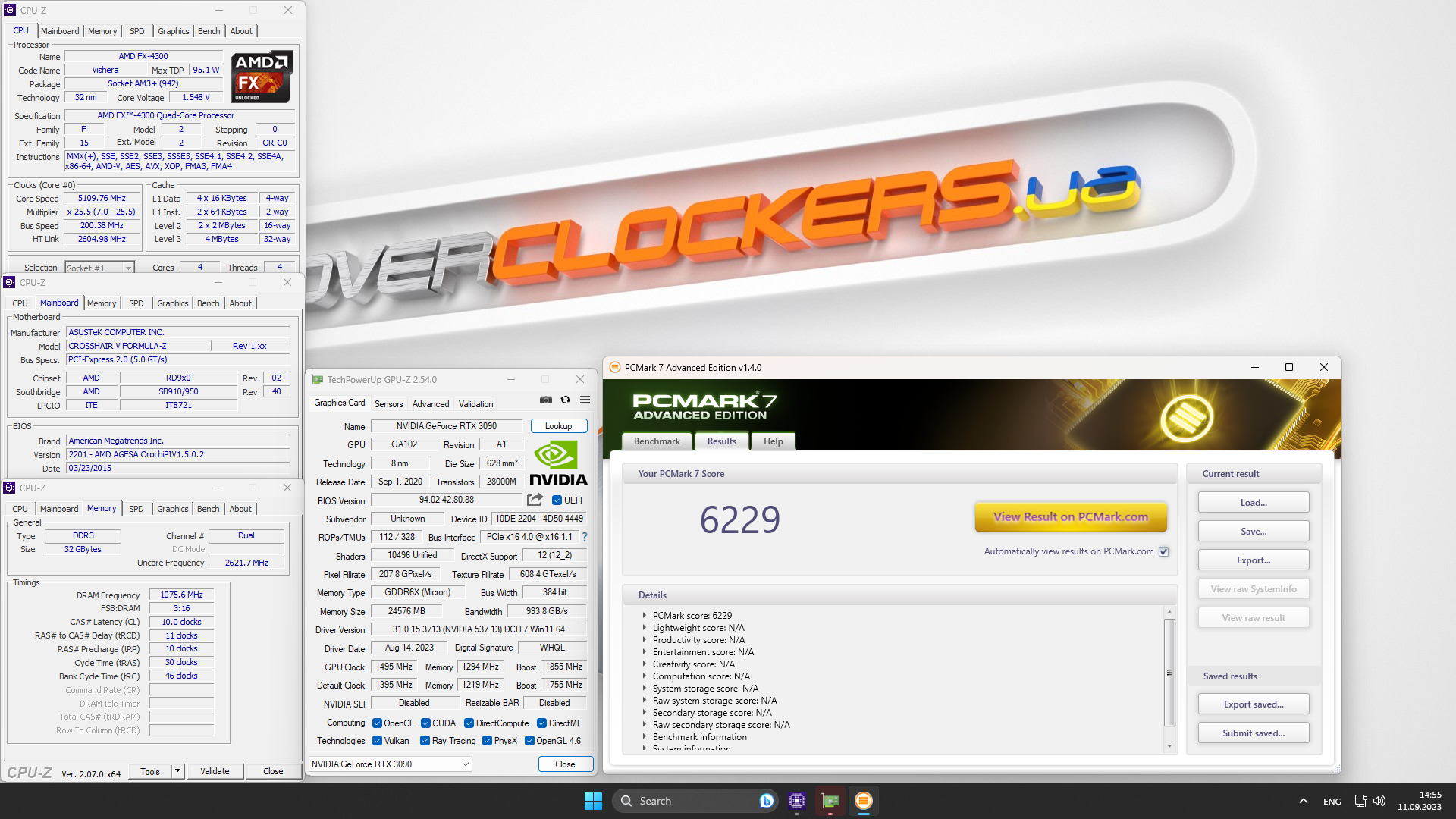
Task: Open PCMark 7 from the taskbar
Action: [x=863, y=801]
